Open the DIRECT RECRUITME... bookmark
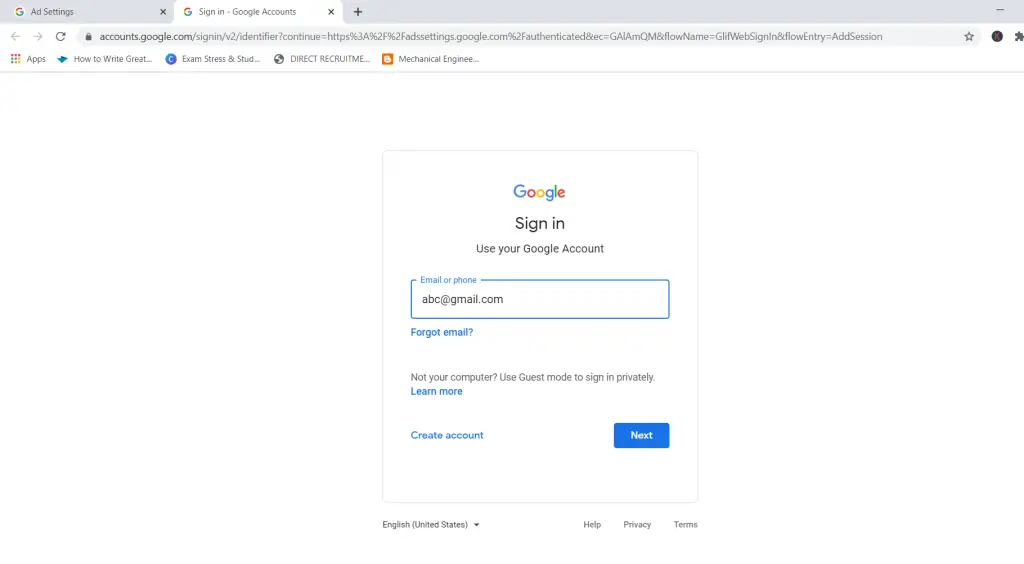The width and height of the screenshot is (1024, 564). [322, 59]
